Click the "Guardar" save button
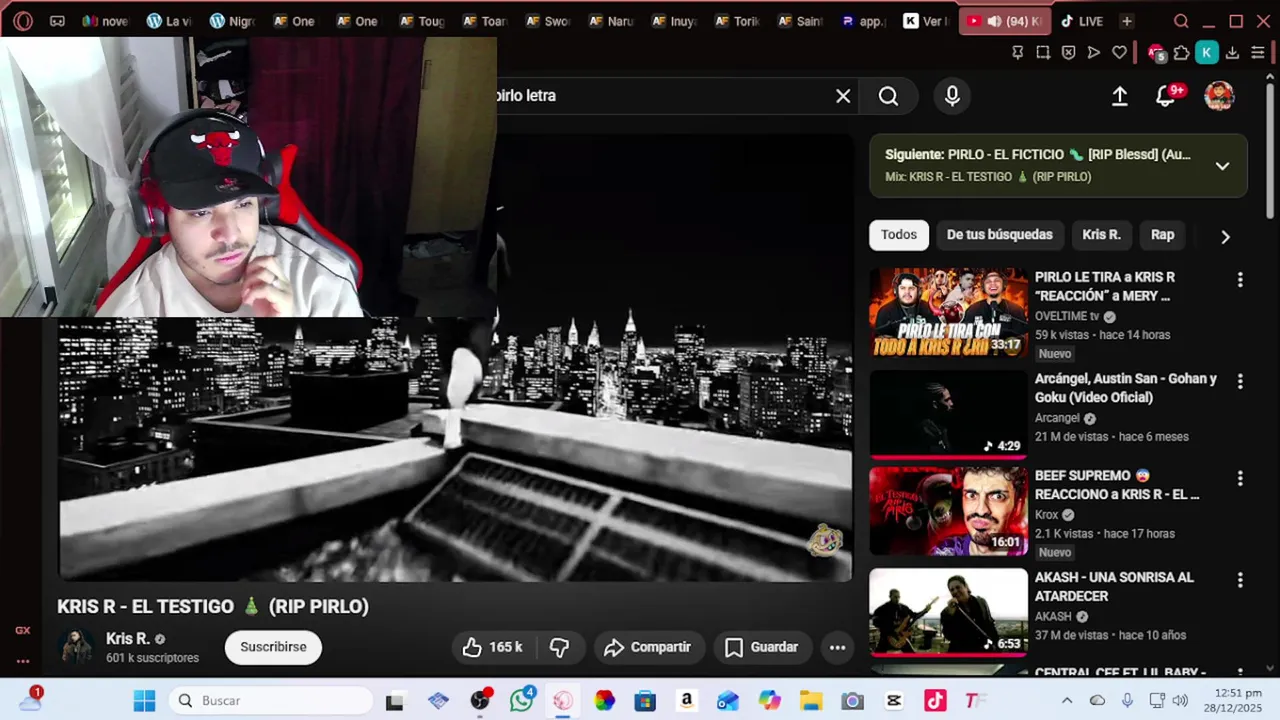The image size is (1280, 720). [762, 647]
